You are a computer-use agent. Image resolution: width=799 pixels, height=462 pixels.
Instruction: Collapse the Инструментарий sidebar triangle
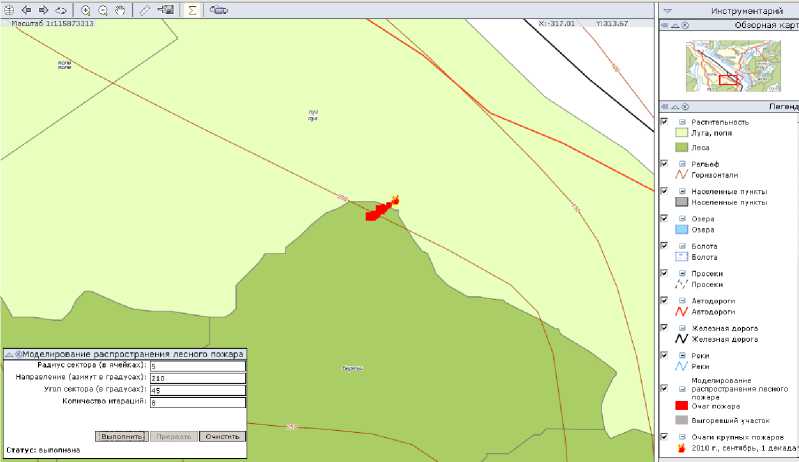668,11
